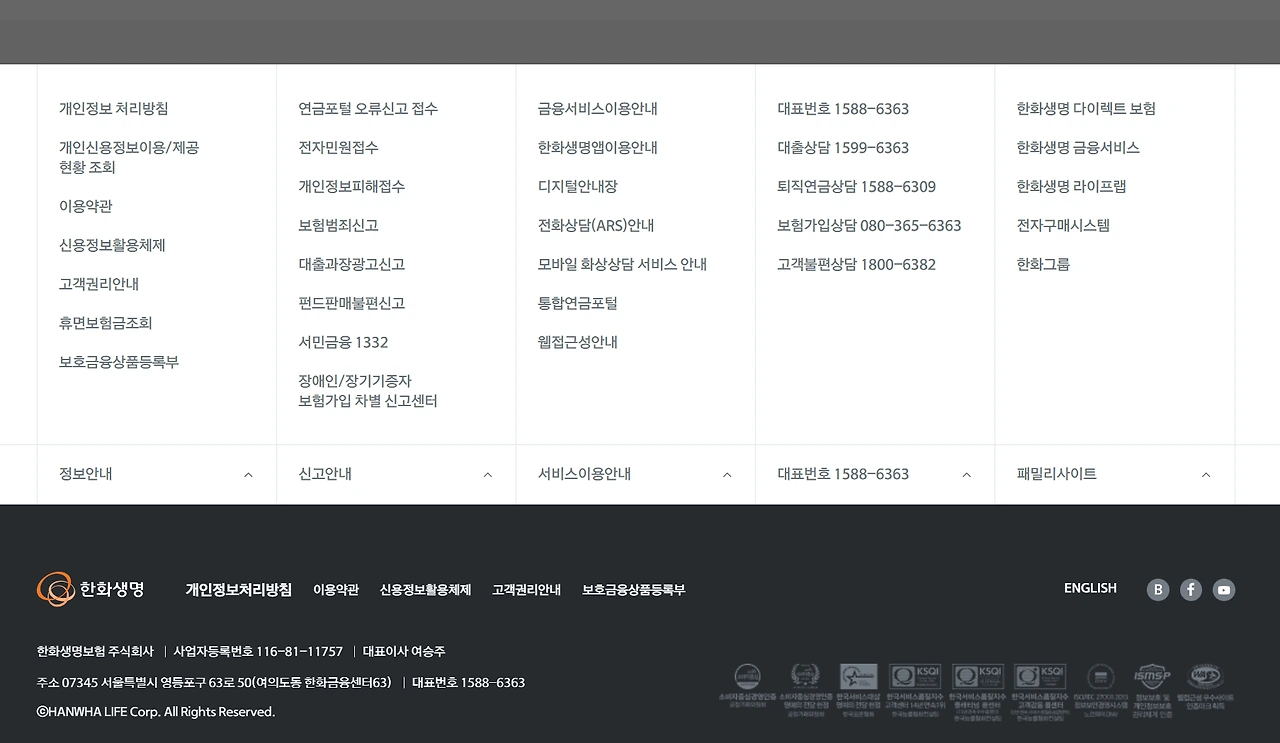
Task: Click the Hanwha Life logo
Action: tap(90, 589)
